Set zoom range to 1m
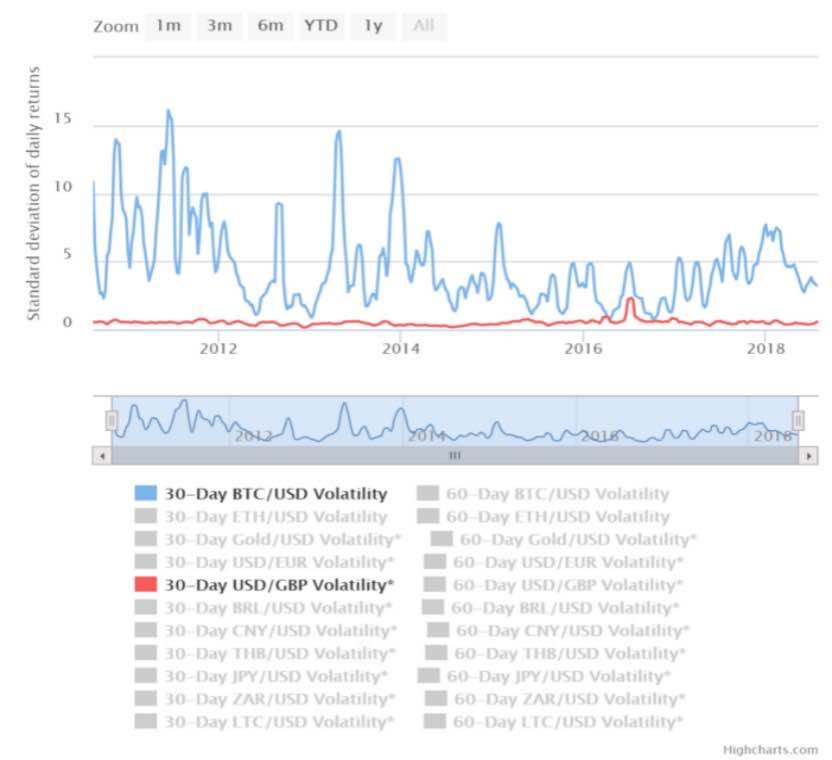Viewport: 832px width, 760px height. point(168,26)
